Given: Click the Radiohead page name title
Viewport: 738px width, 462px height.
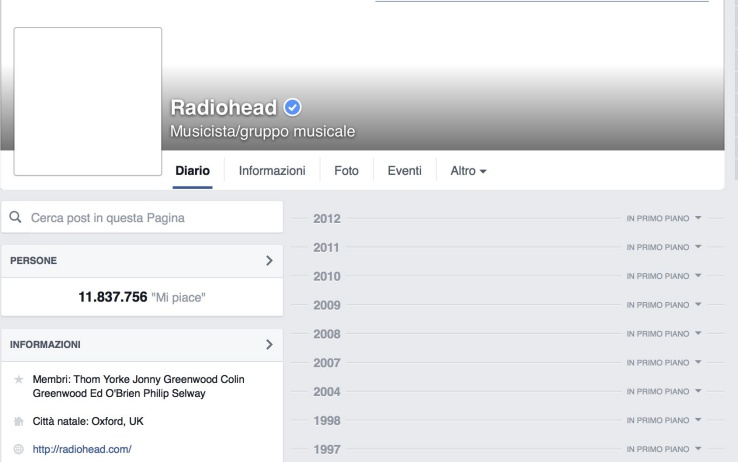Looking at the screenshot, I should (x=224, y=107).
